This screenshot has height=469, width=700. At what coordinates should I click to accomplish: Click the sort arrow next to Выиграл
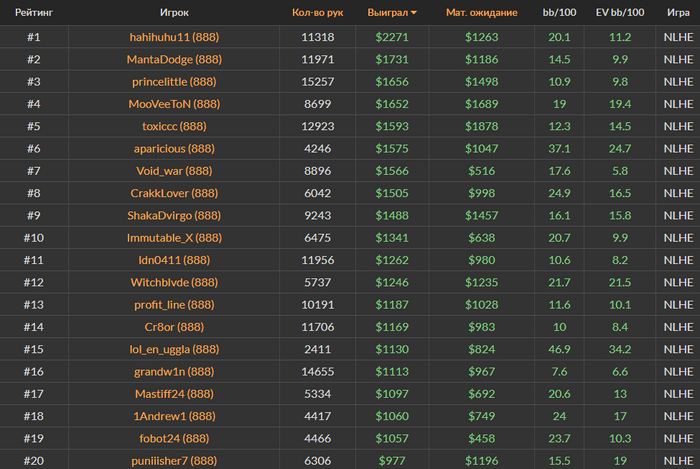point(414,13)
